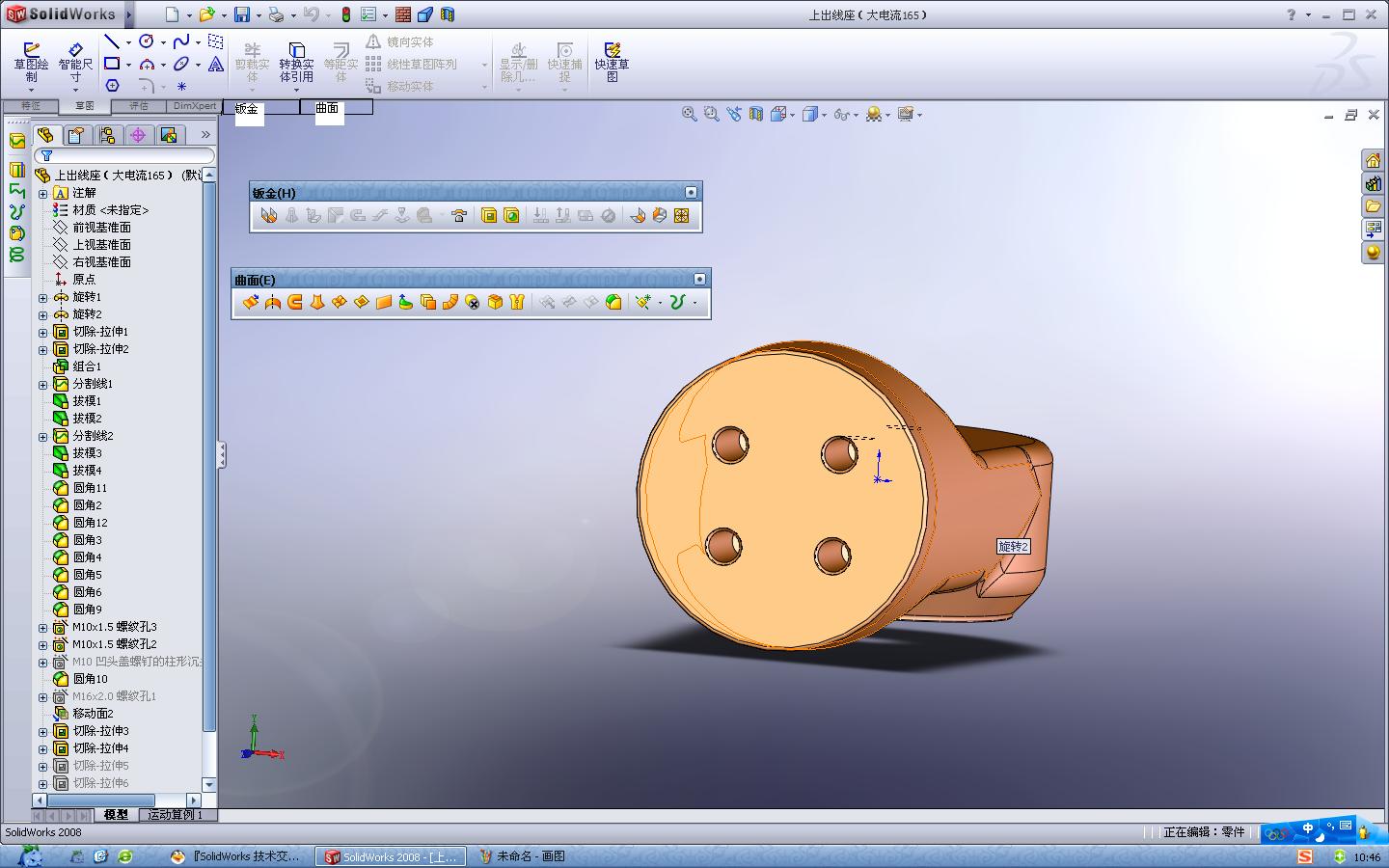The image size is (1389, 868).
Task: Open the Display Style dropdown arrow
Action: (x=825, y=115)
